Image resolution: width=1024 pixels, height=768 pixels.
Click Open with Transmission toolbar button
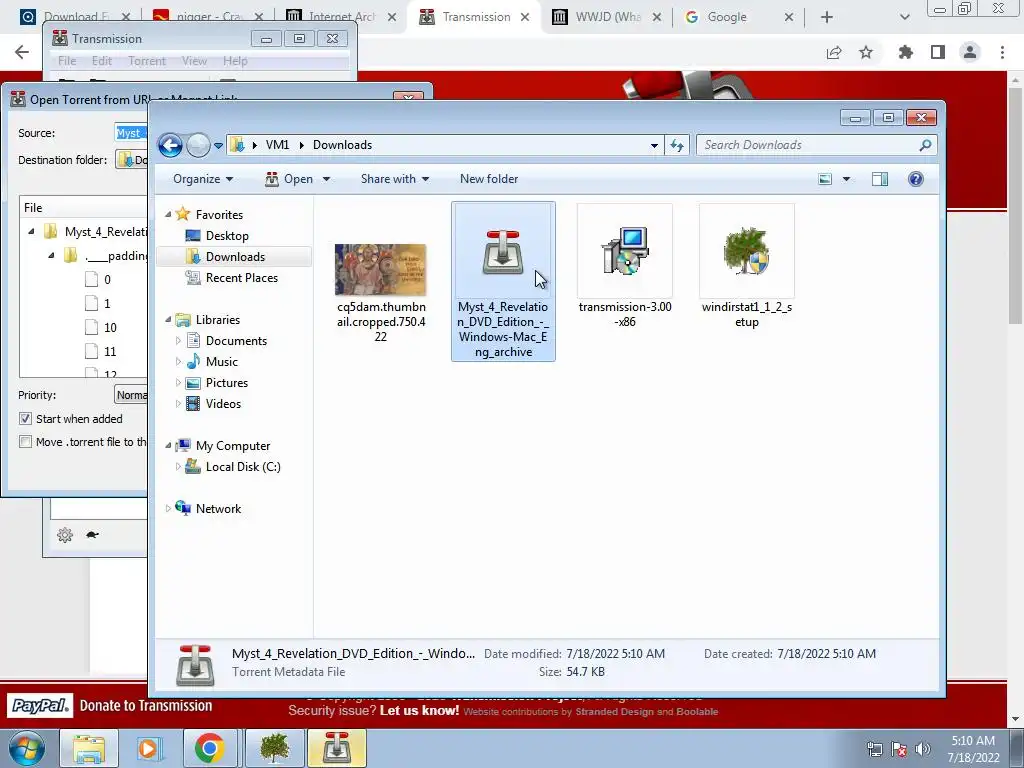point(289,179)
